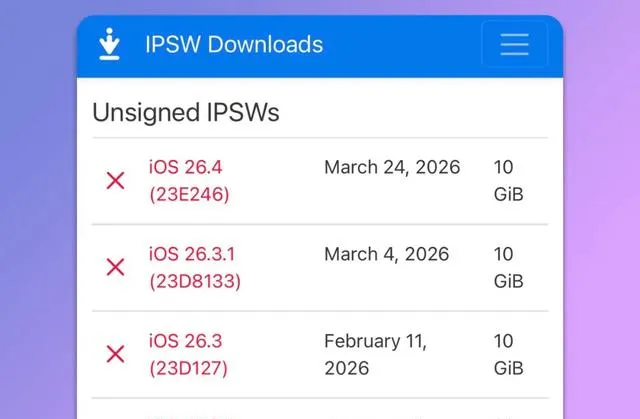
Task: Open the hamburger menu
Action: point(514,44)
